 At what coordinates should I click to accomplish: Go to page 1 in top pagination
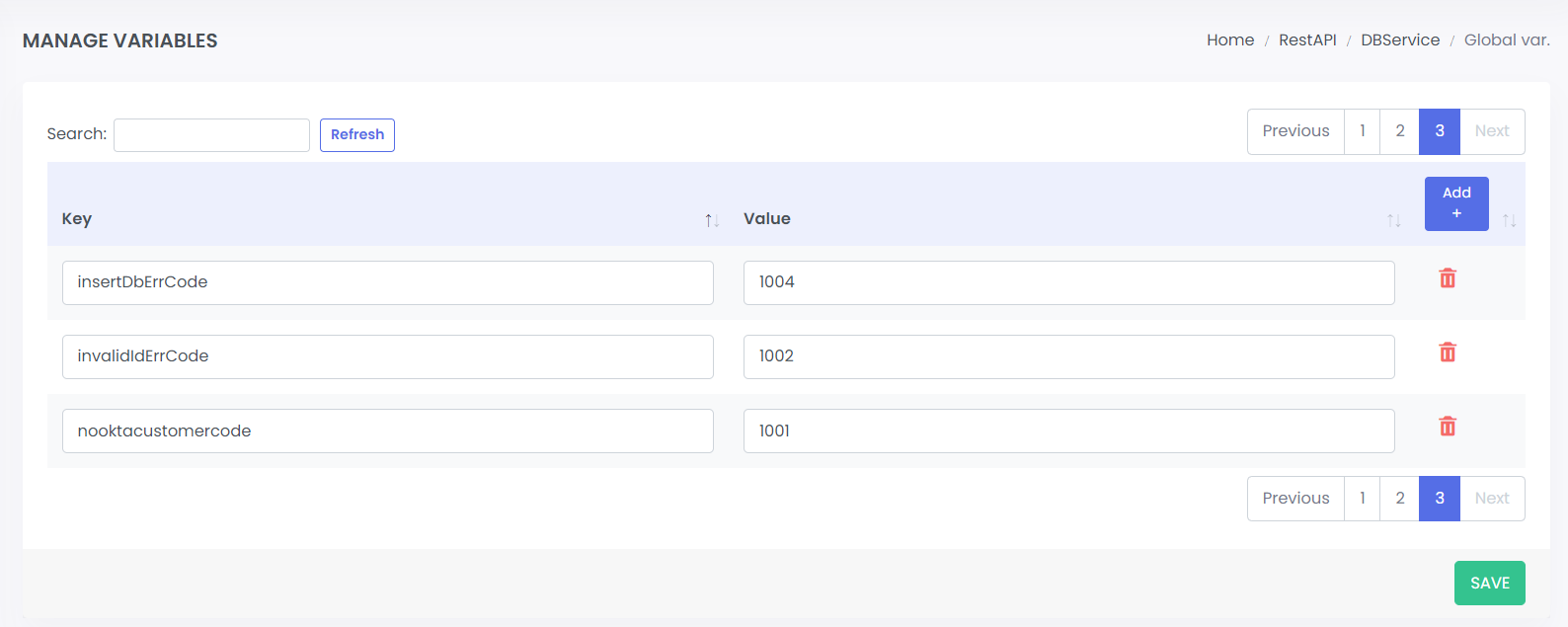tap(1362, 131)
